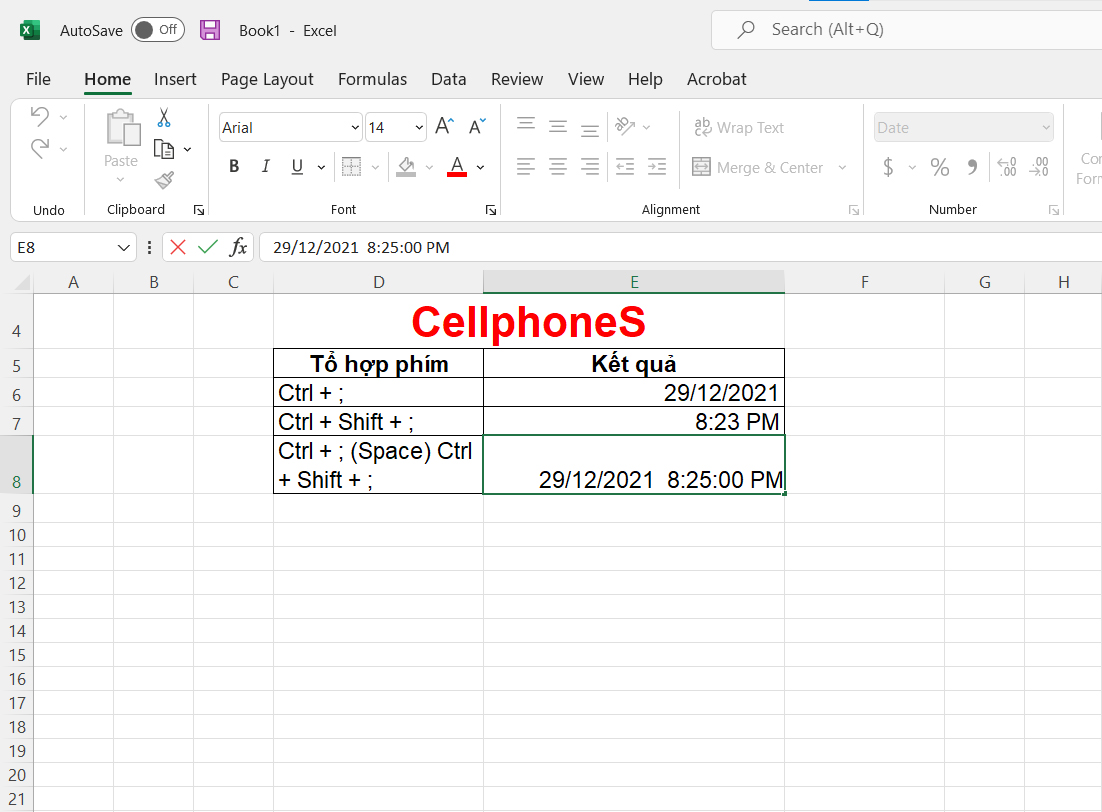
Task: Click the Merge & Center button
Action: click(x=769, y=167)
